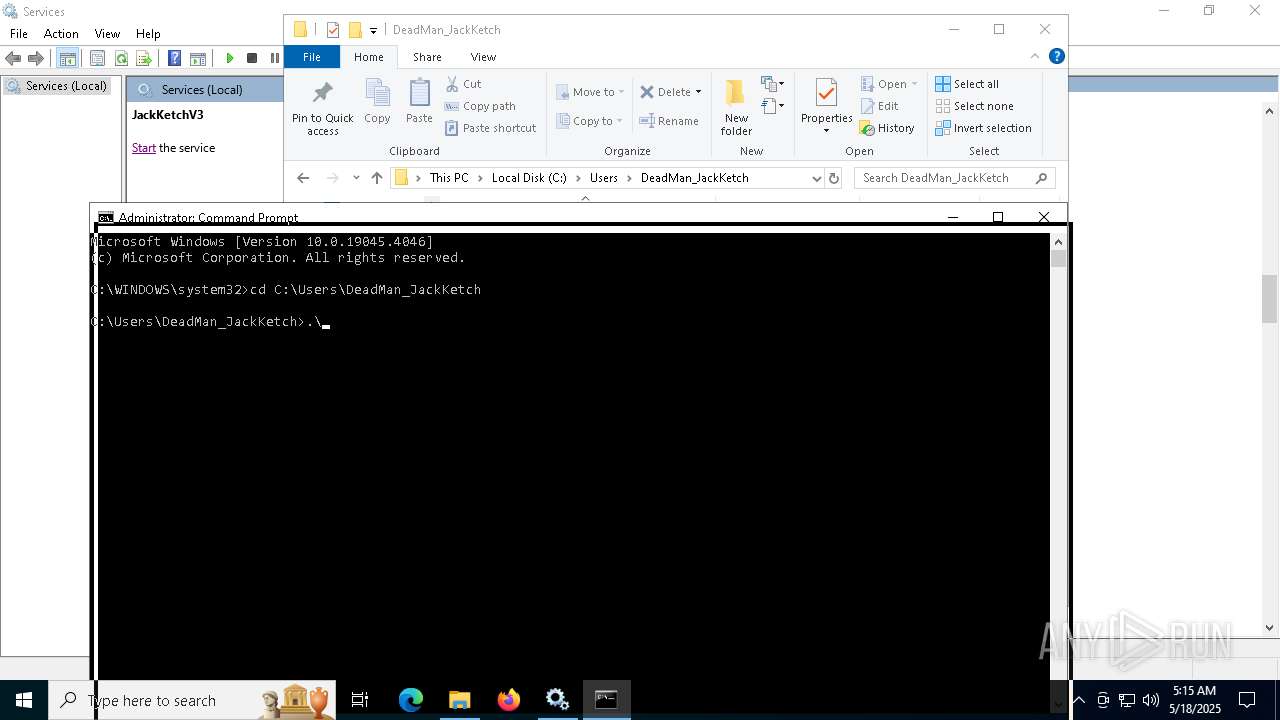
Task: Open the Action menu in Services
Action: click(x=61, y=34)
